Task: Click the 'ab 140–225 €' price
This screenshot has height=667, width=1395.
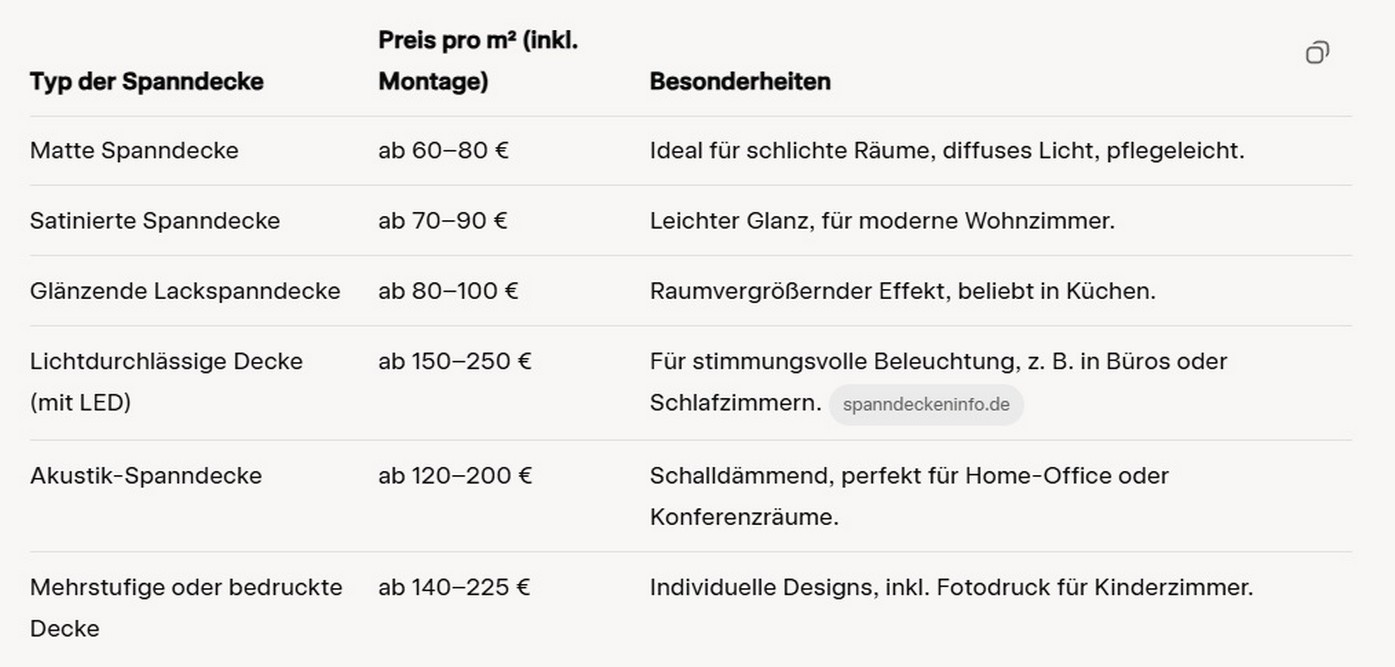Action: [x=454, y=587]
